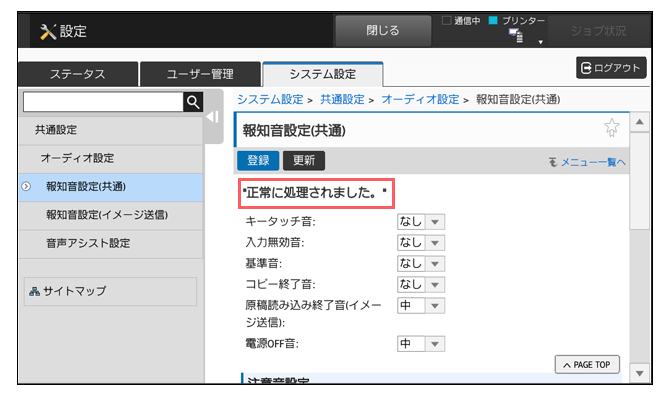Switch to the ステータス tab

(78, 74)
